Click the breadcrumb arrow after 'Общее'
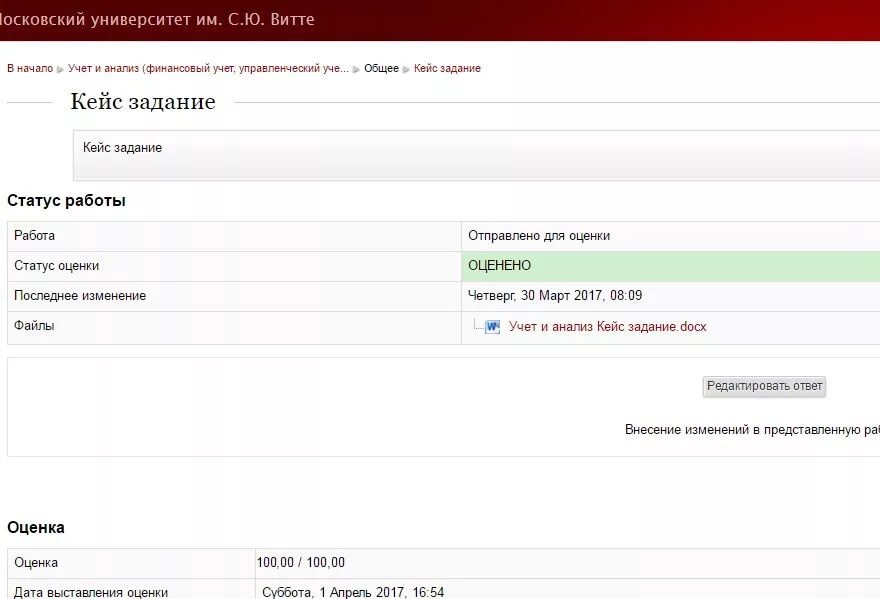This screenshot has width=880, height=599. pyautogui.click(x=406, y=70)
